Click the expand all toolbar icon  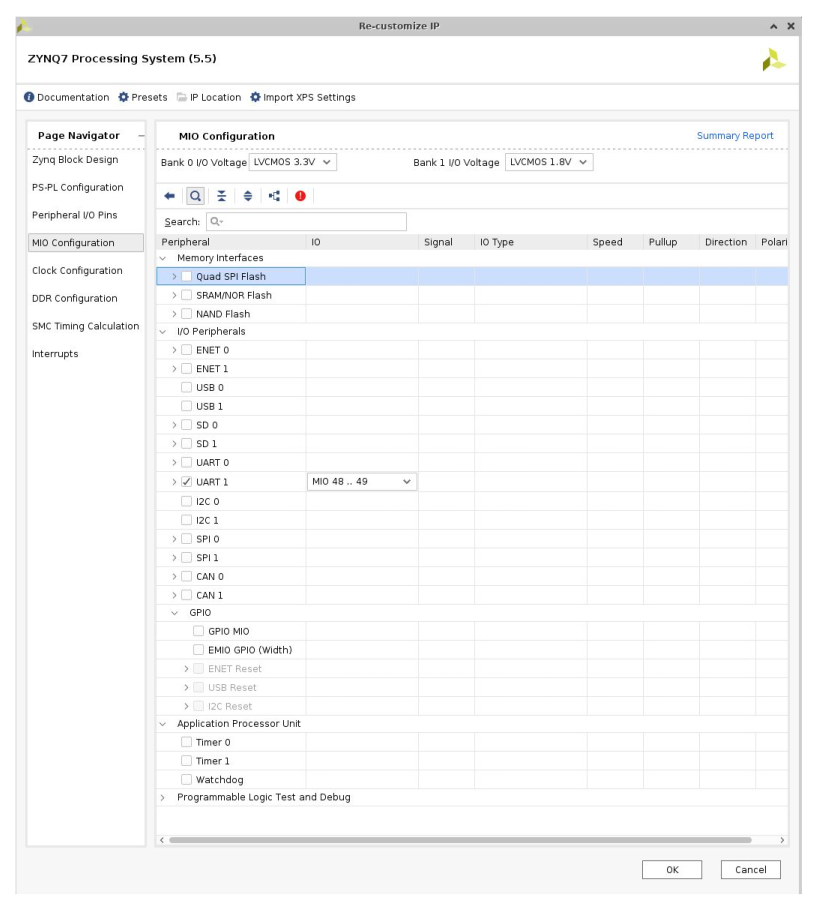pyautogui.click(x=248, y=196)
